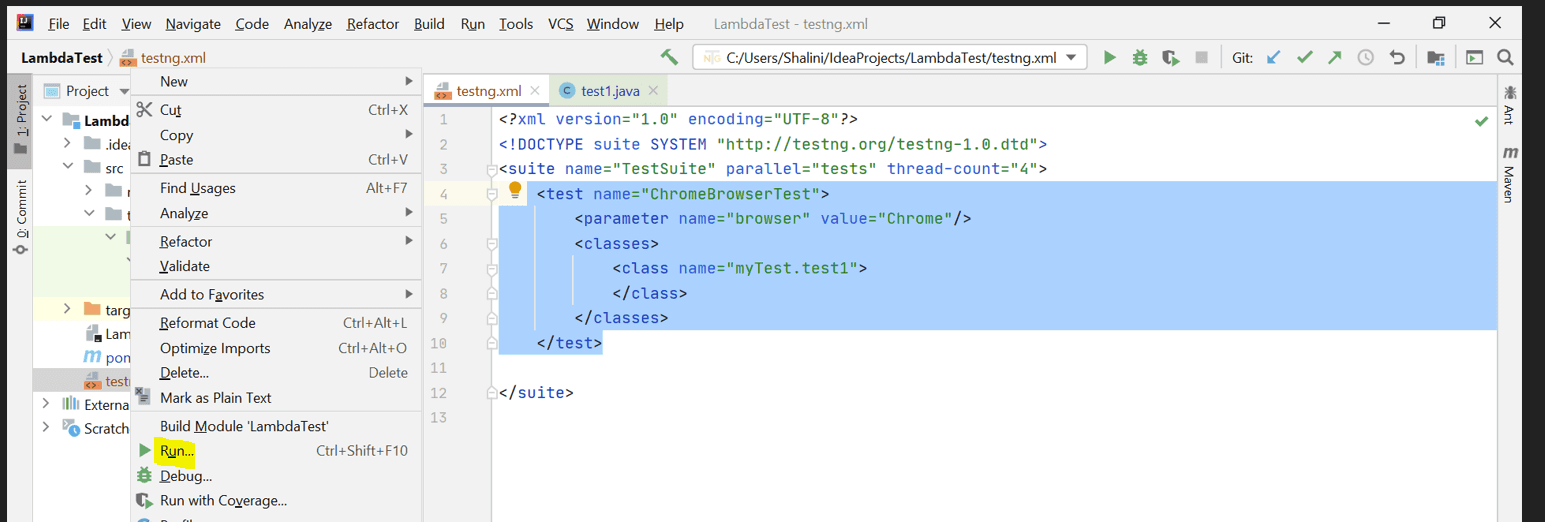Commit changes with Git green checkmark icon
The image size is (1545, 522).
click(x=1304, y=58)
